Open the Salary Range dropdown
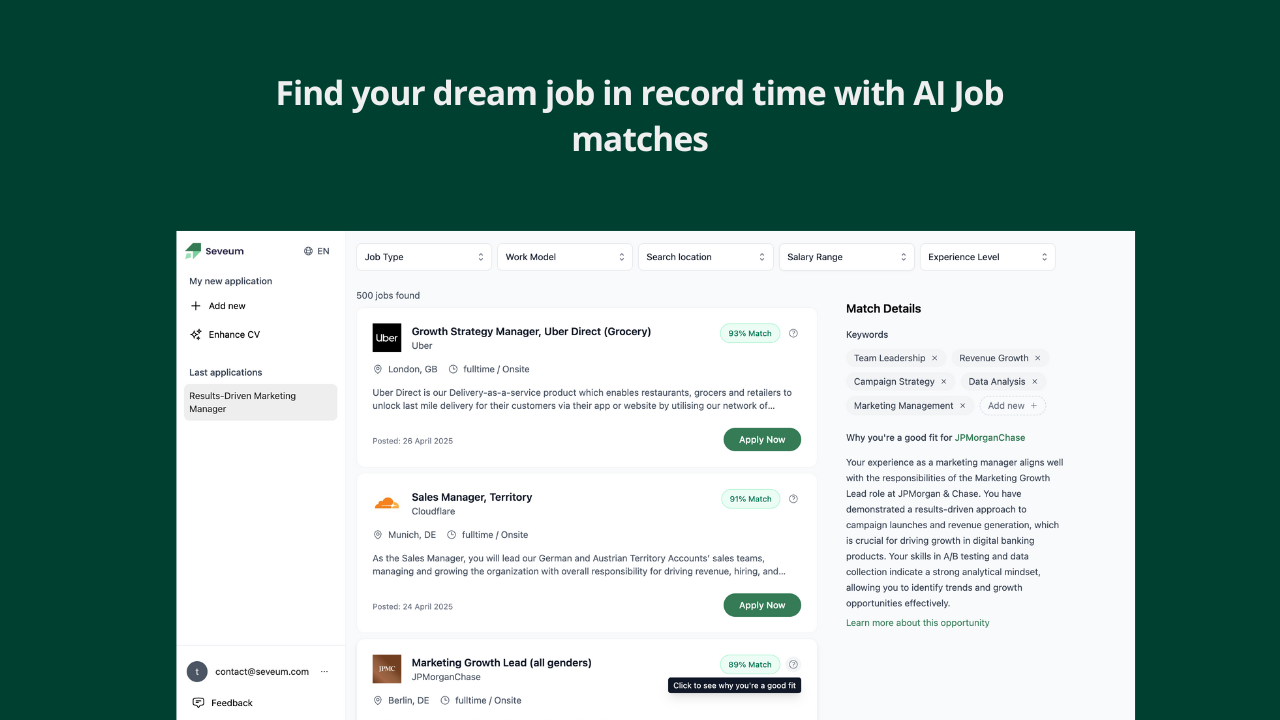 tap(847, 257)
